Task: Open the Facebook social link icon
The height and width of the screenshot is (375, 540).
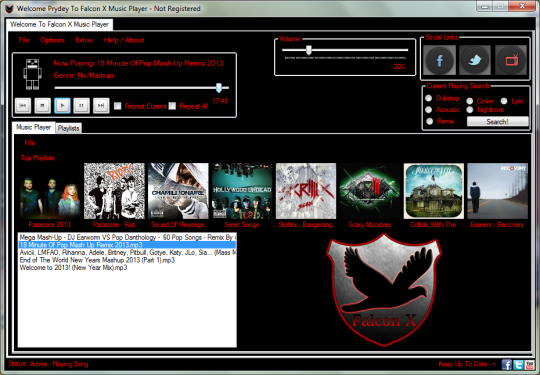Action: point(439,60)
